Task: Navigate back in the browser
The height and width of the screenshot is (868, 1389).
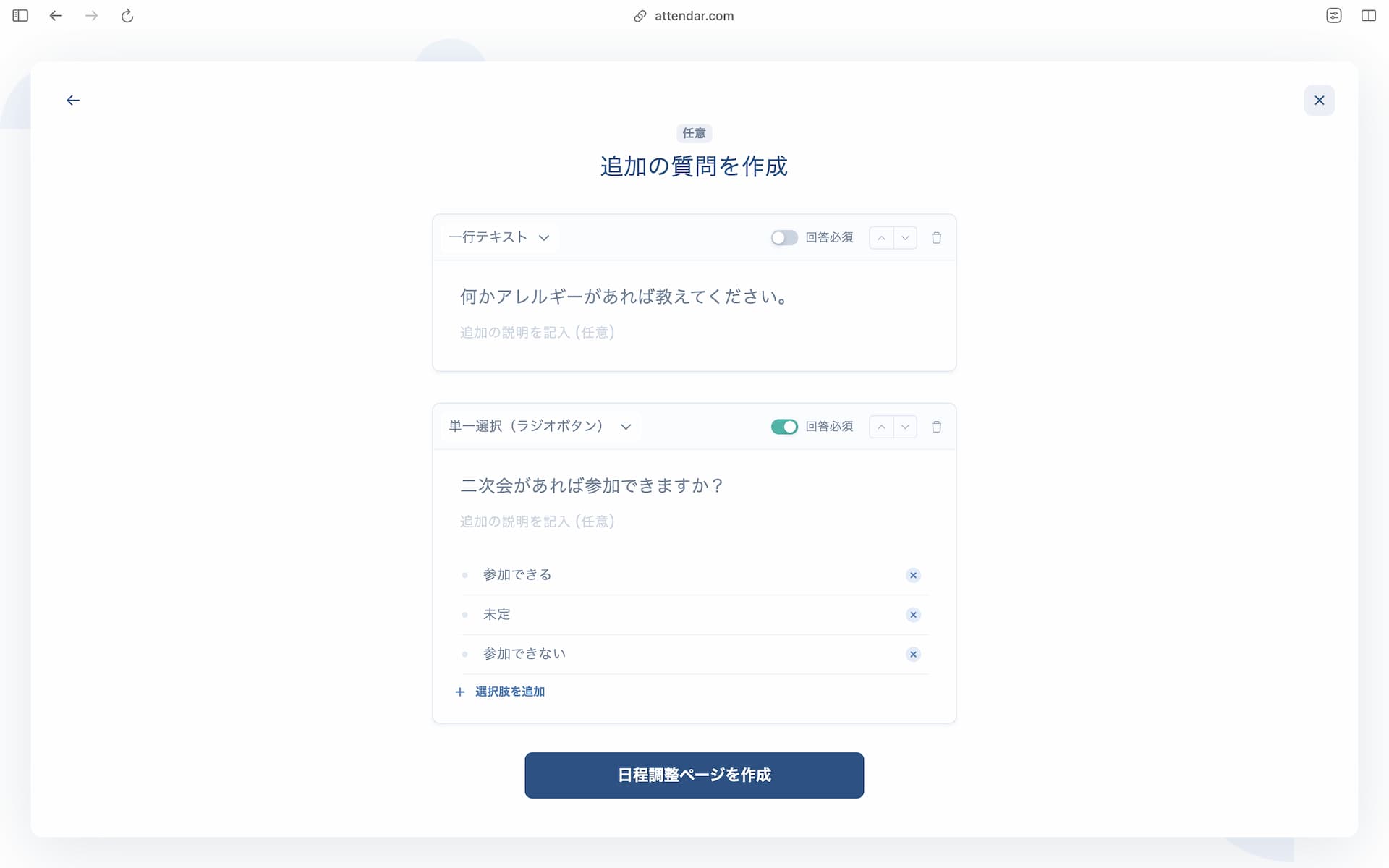Action: click(x=56, y=16)
